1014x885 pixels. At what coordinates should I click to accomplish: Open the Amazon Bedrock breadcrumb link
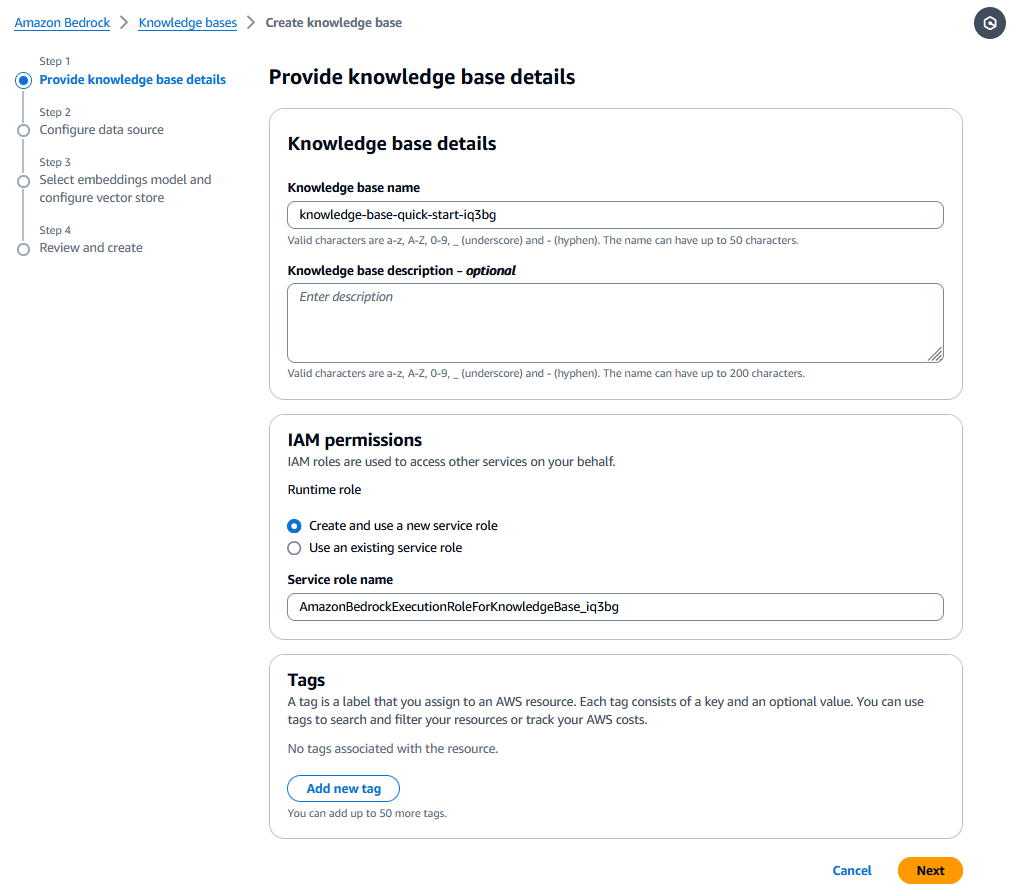62,23
